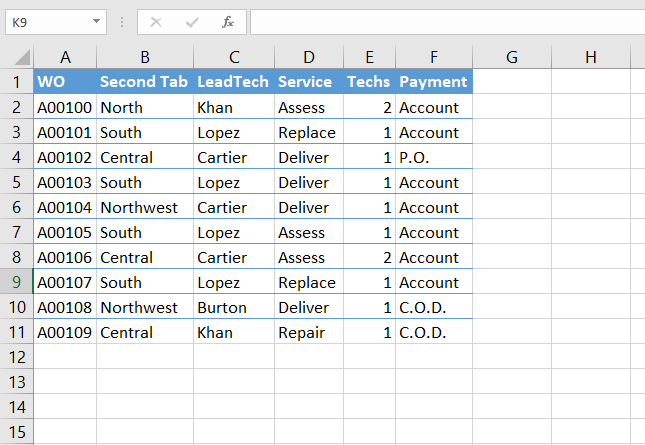Select cell containing A00101
The height and width of the screenshot is (445, 645).
tap(65, 132)
